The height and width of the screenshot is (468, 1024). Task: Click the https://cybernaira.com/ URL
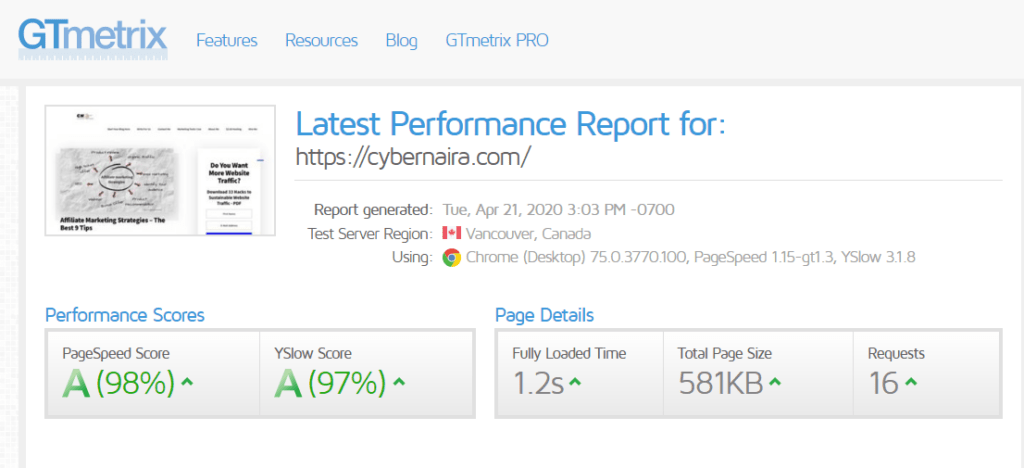[x=413, y=157]
